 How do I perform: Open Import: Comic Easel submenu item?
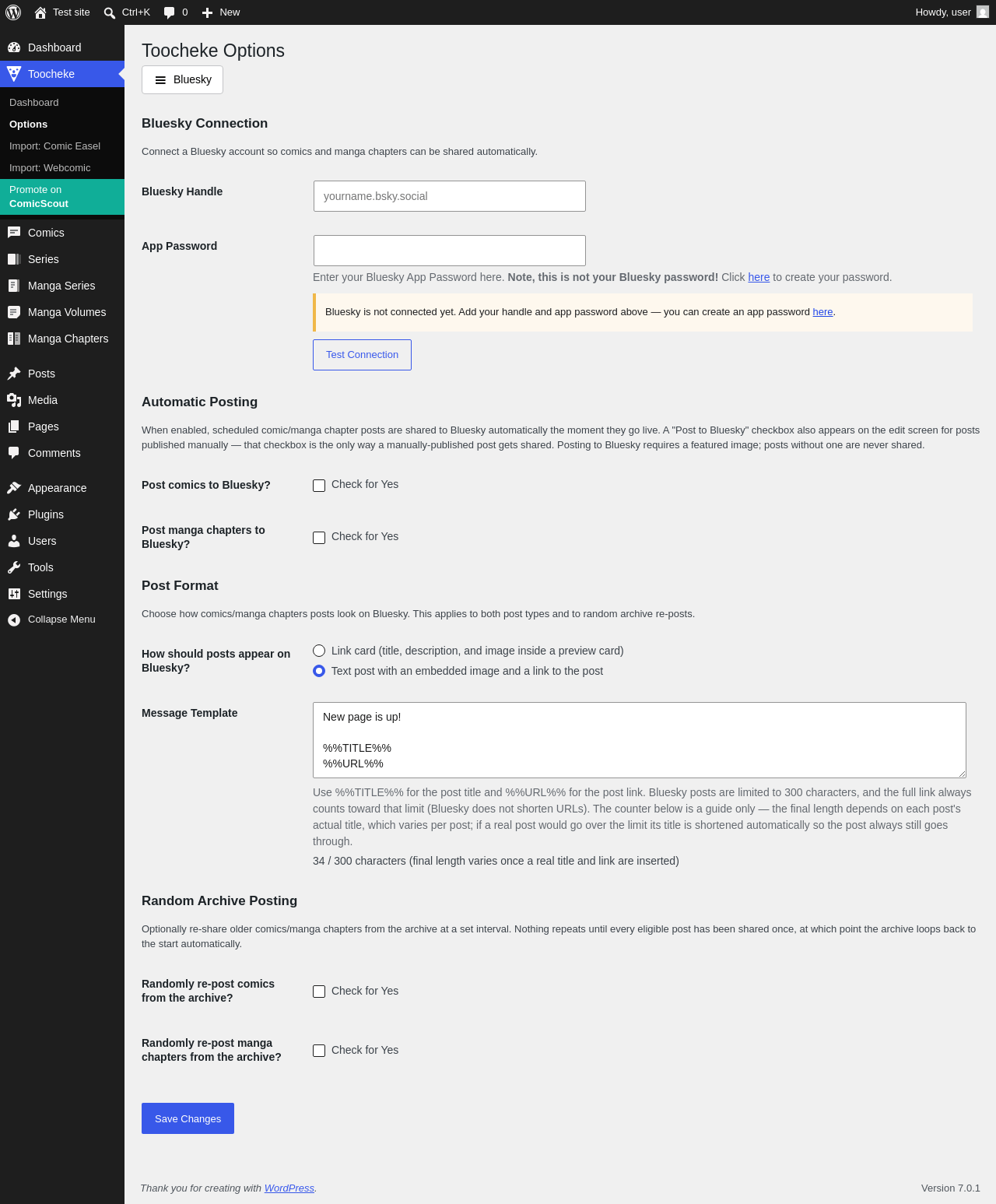pos(62,146)
